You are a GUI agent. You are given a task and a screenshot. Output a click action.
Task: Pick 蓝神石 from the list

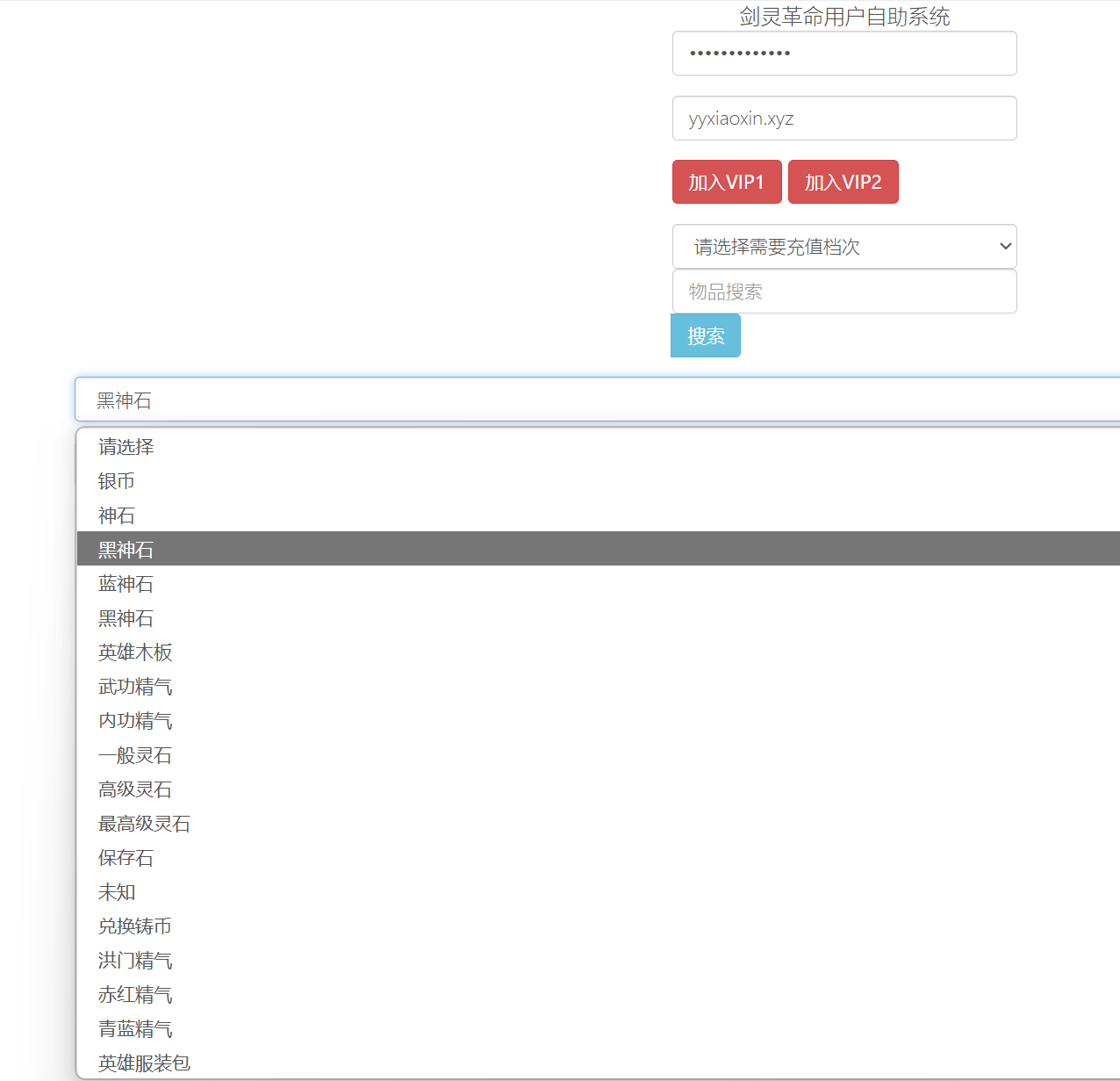click(x=126, y=583)
